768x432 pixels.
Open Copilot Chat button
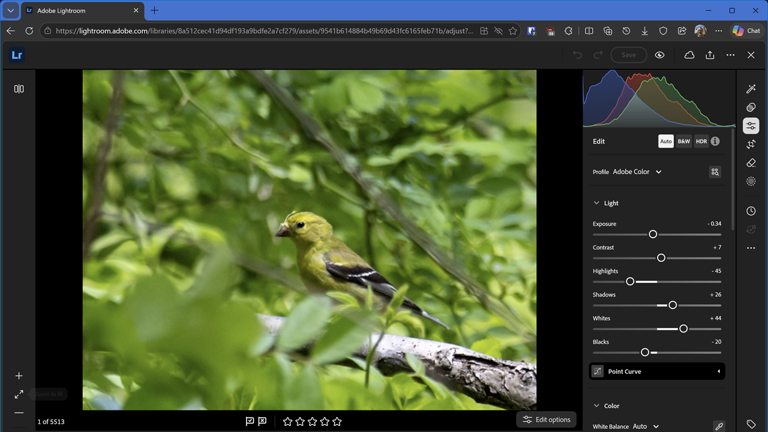(746, 31)
